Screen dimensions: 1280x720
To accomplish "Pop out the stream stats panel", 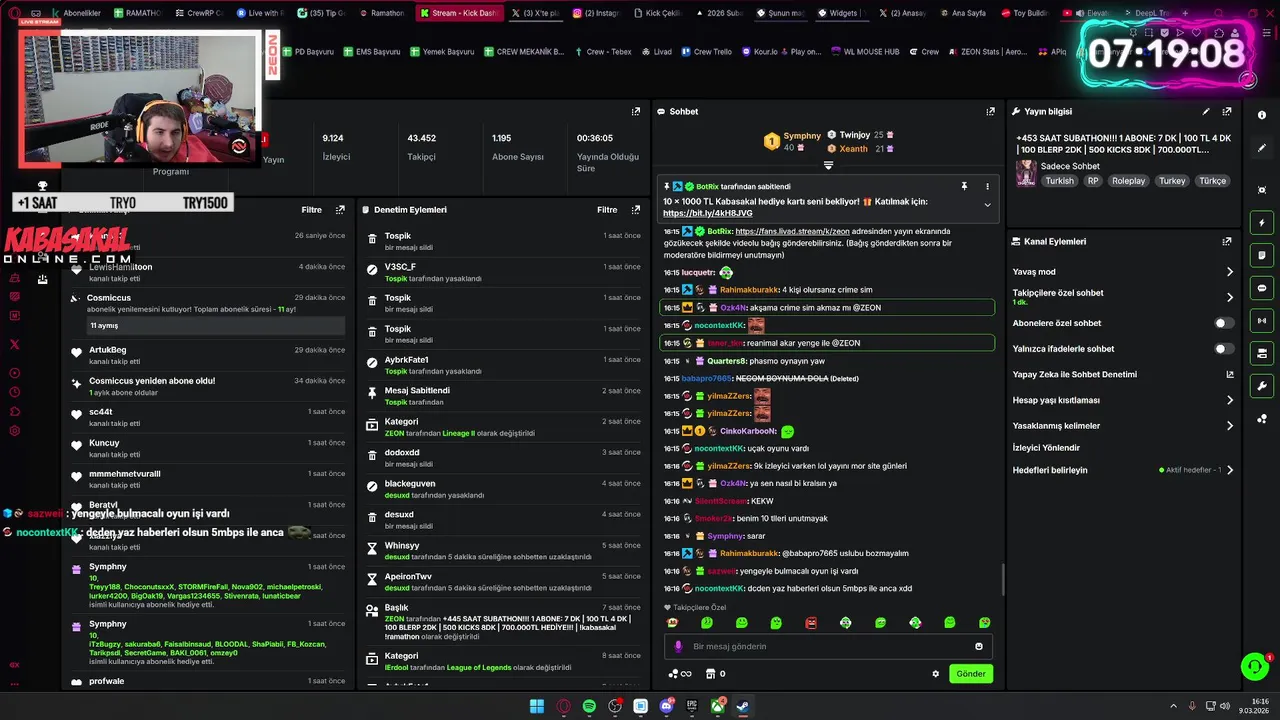I will (636, 111).
